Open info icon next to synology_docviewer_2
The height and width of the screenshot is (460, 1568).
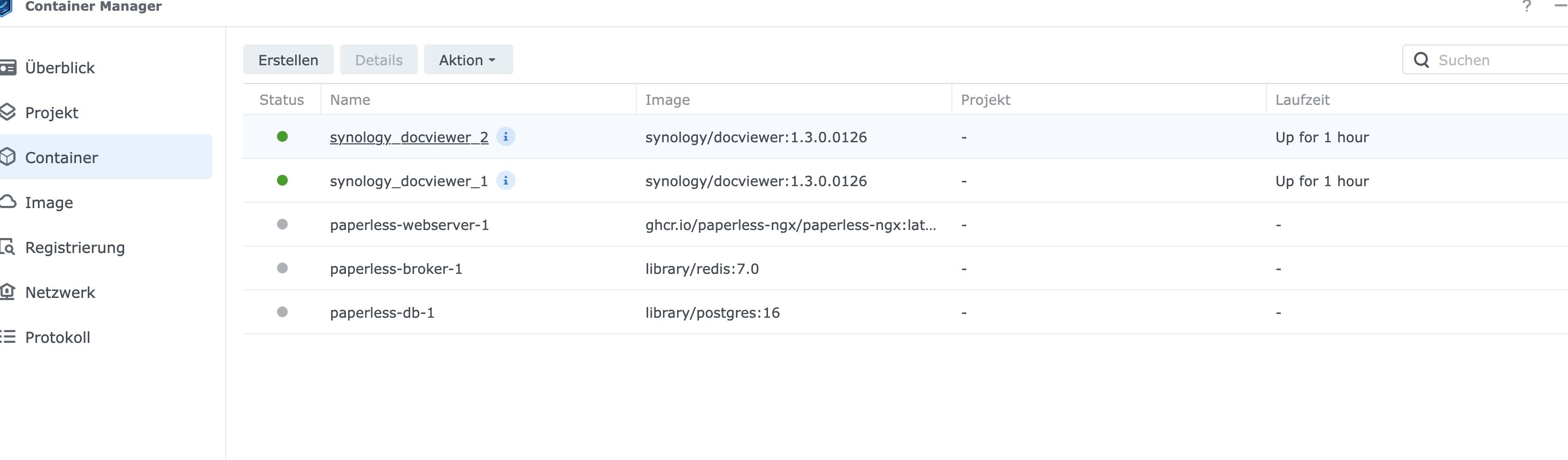tap(505, 137)
